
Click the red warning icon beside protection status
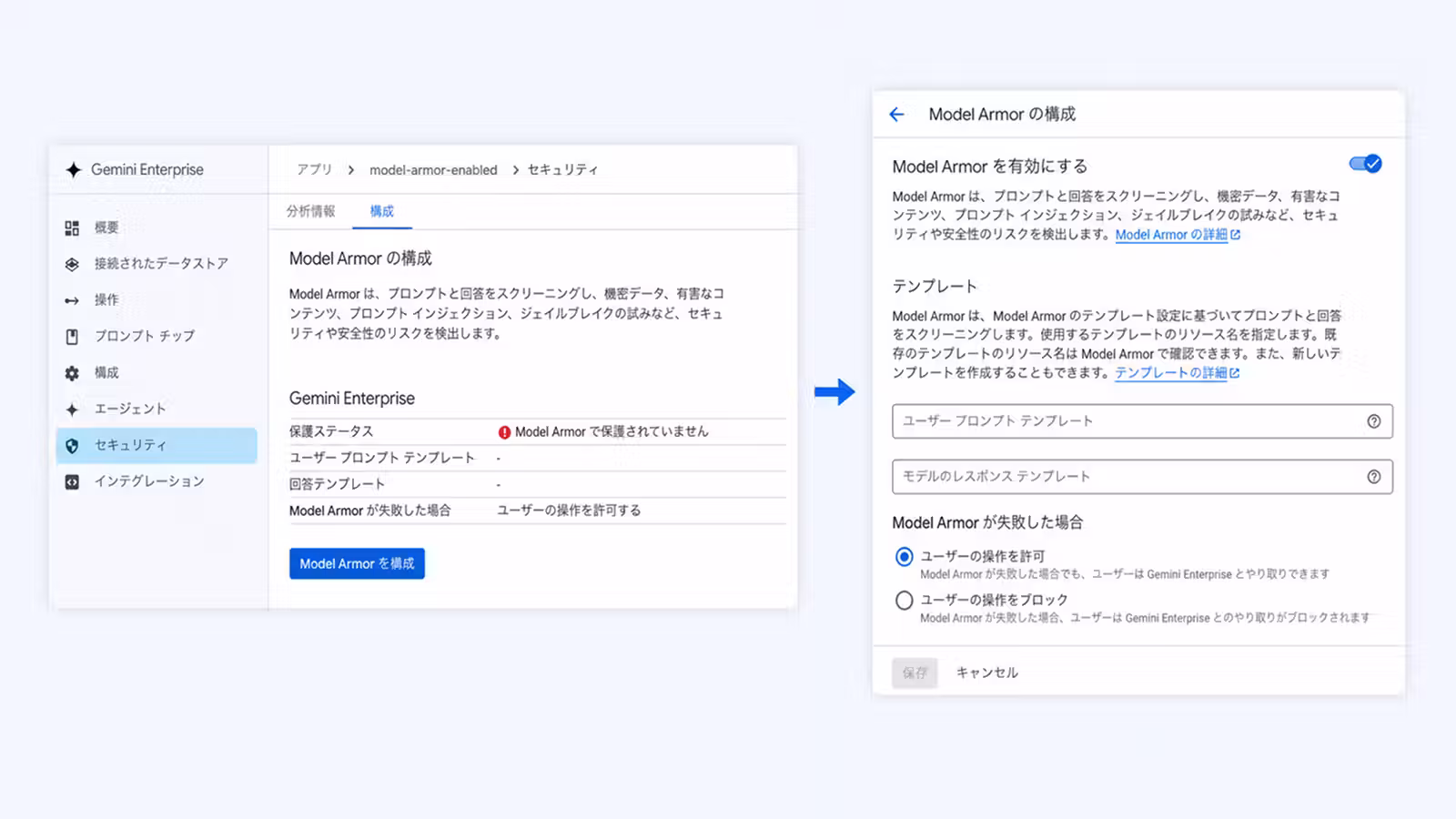(x=504, y=432)
